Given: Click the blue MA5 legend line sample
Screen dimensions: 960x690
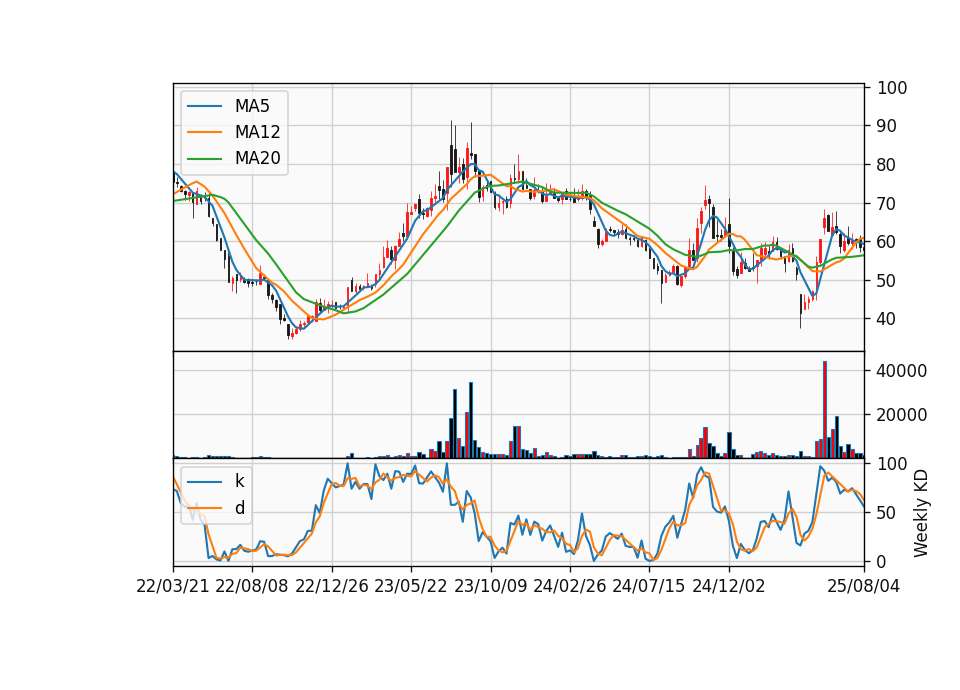Looking at the screenshot, I should (x=204, y=107).
